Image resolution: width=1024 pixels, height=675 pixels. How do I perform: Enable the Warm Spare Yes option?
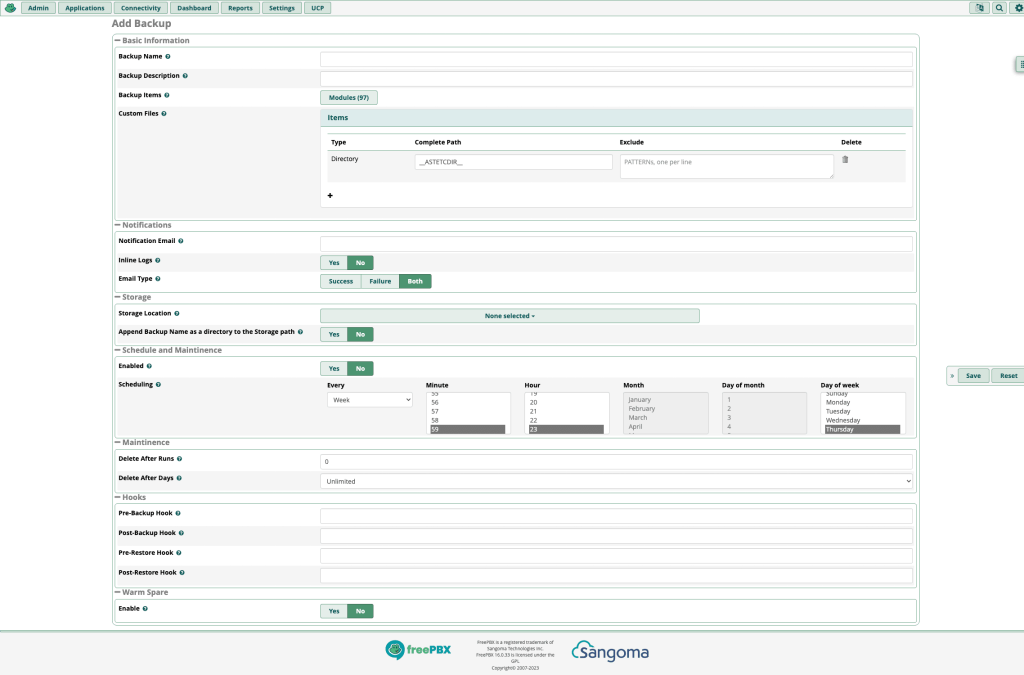point(334,611)
